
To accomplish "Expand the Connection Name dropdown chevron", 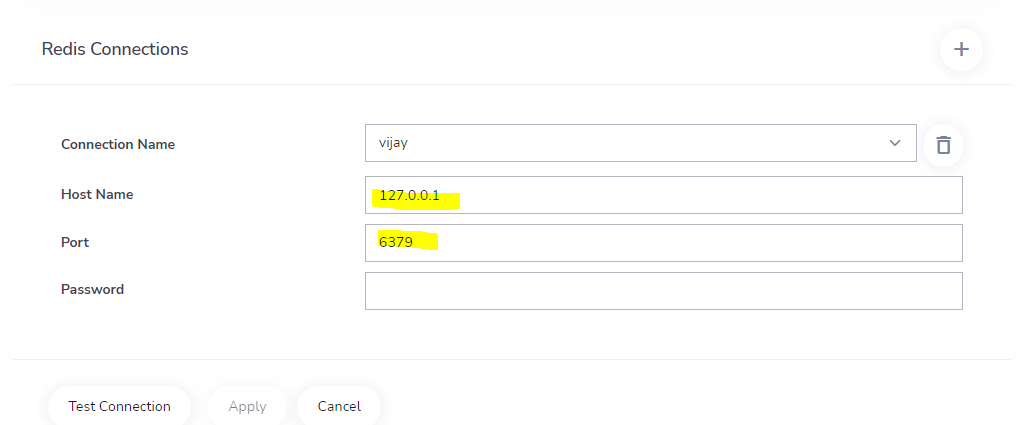I will 894,143.
